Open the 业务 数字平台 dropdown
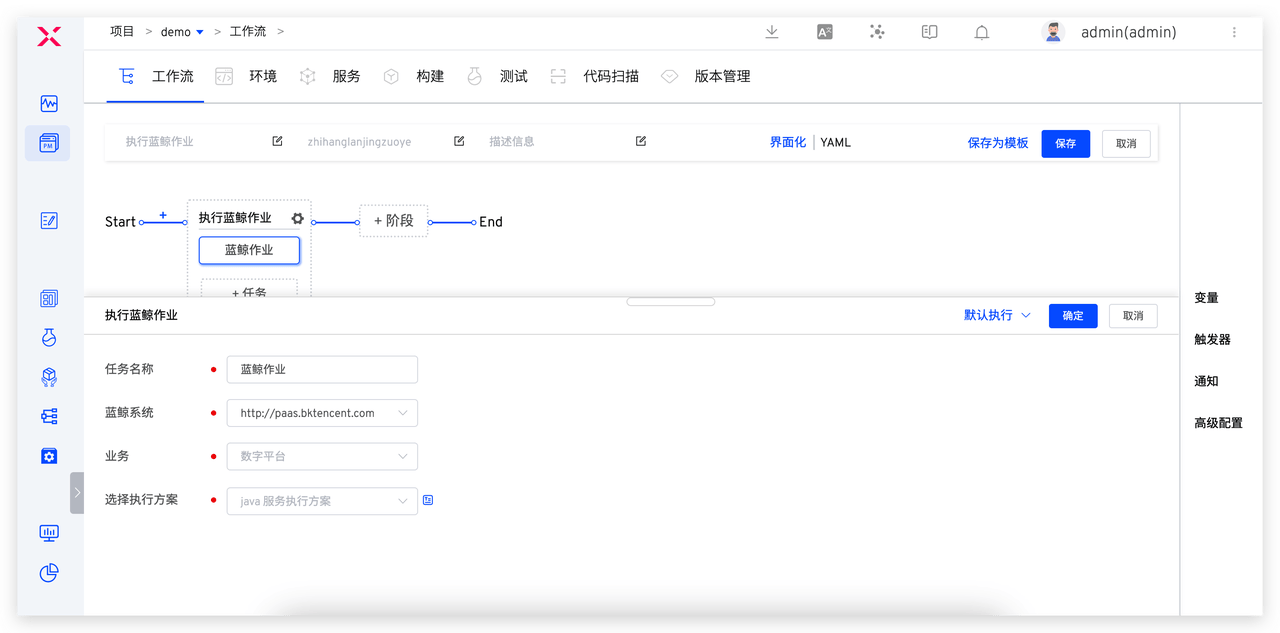Screen dimensions: 1280x633 tap(322, 456)
